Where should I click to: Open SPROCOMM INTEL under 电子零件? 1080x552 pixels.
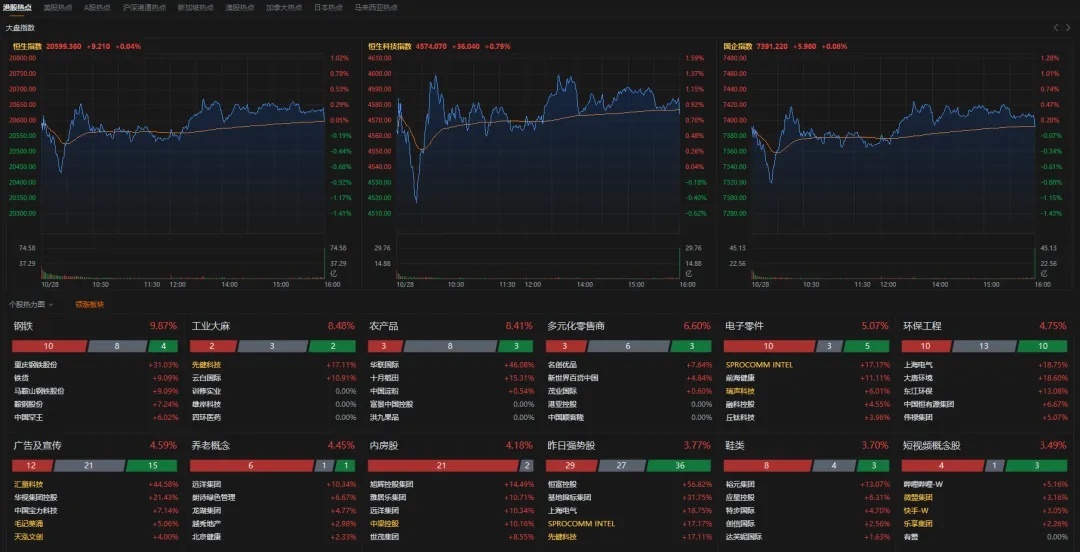[759, 365]
